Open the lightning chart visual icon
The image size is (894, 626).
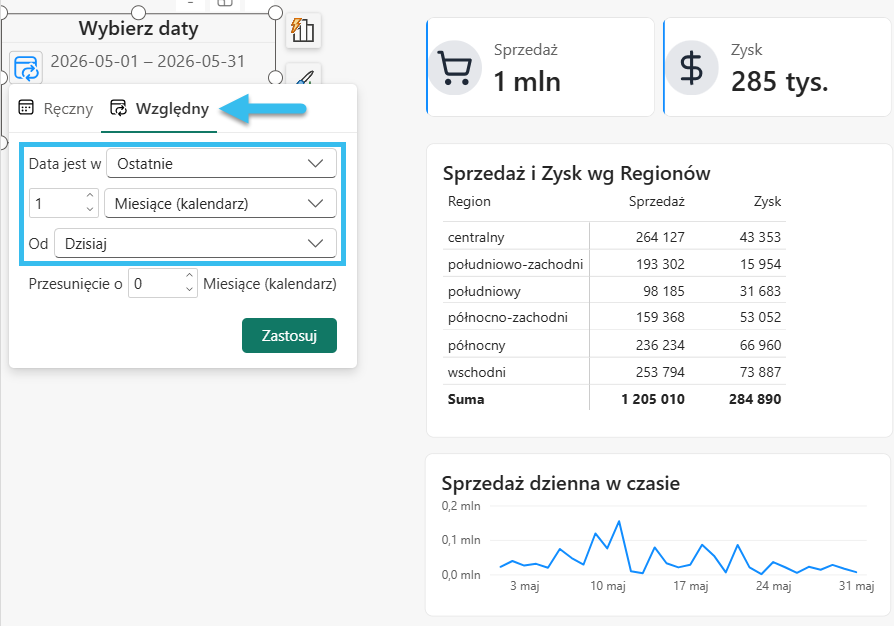click(303, 30)
